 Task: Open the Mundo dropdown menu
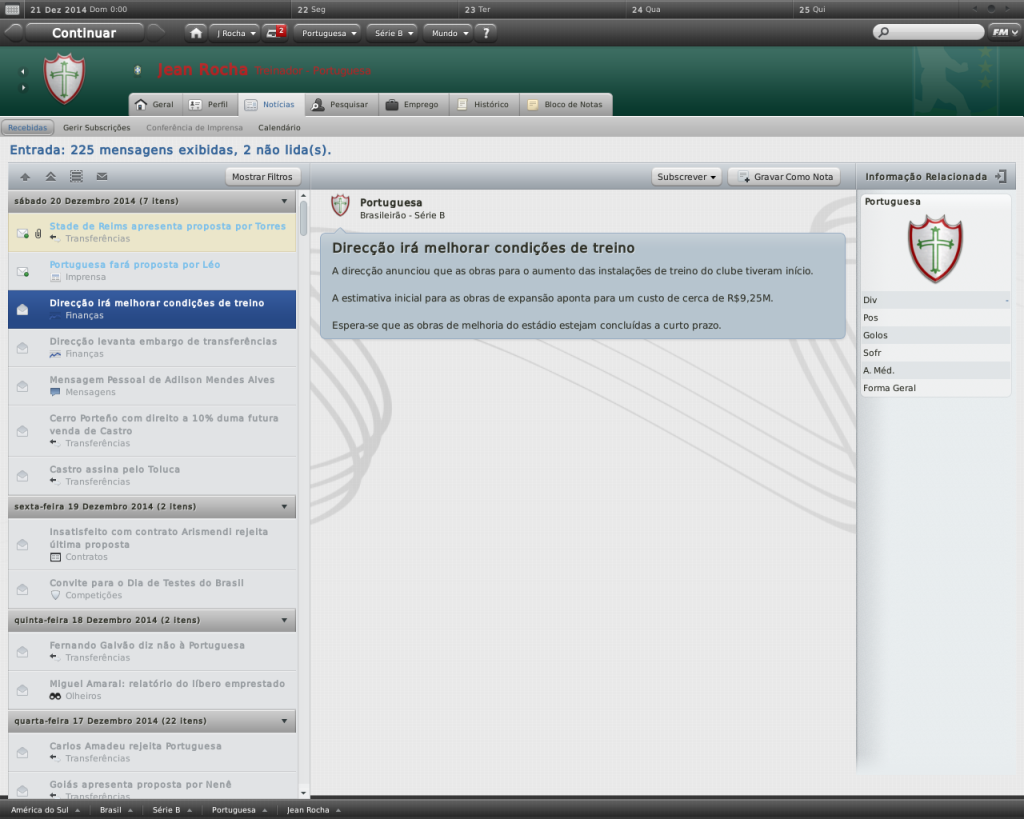pos(450,33)
